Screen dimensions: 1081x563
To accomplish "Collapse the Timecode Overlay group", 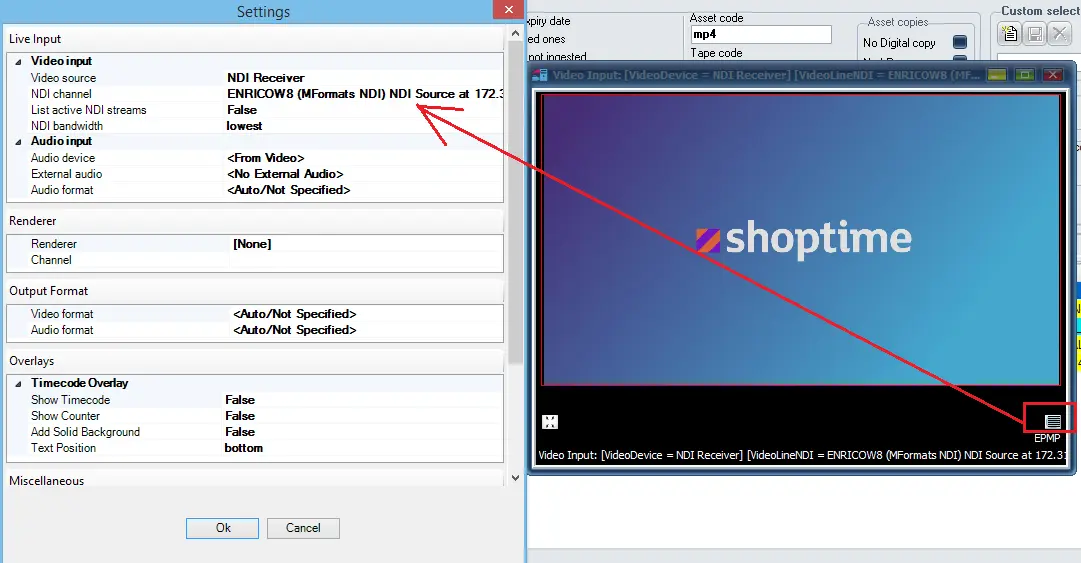I will pyautogui.click(x=17, y=383).
